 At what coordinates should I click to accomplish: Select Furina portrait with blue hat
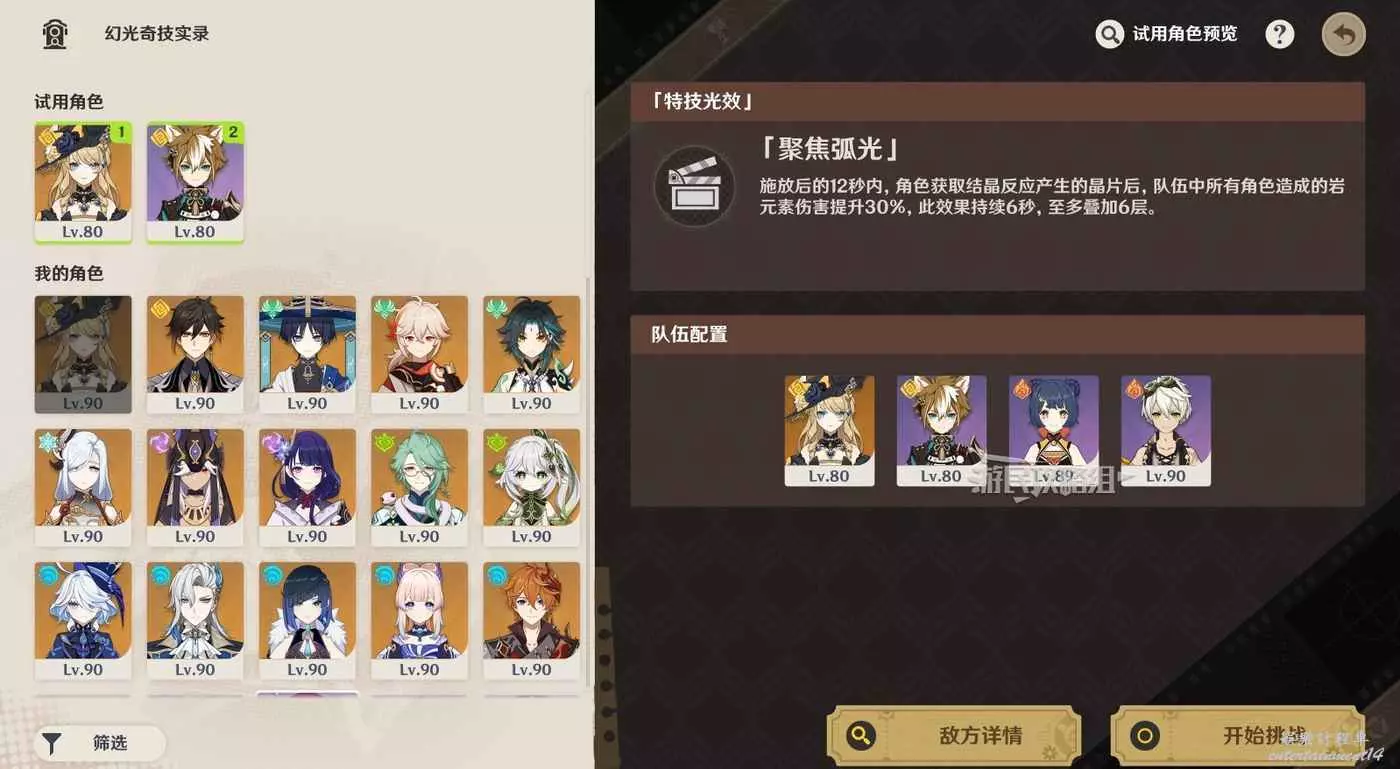pos(83,621)
